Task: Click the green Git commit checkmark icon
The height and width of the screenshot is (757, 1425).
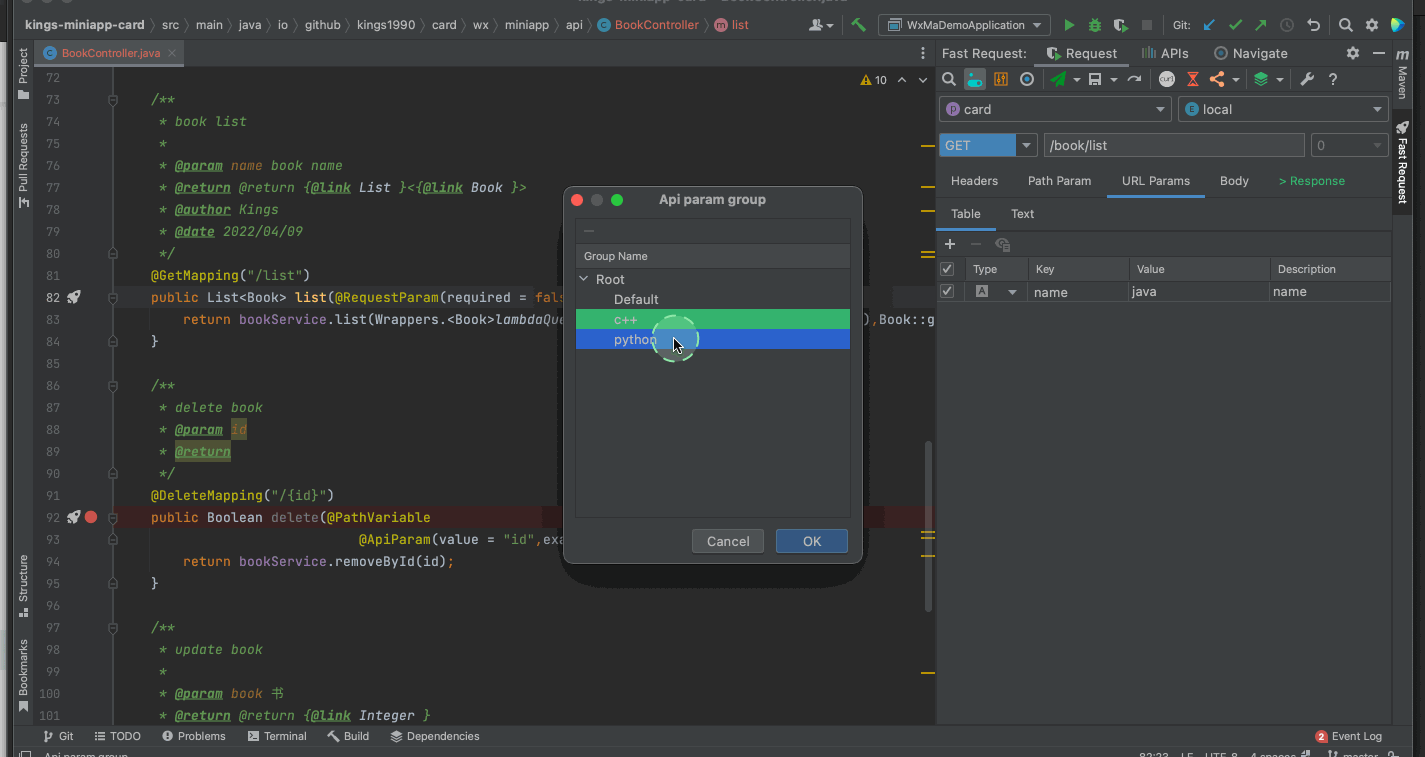Action: click(x=1235, y=25)
